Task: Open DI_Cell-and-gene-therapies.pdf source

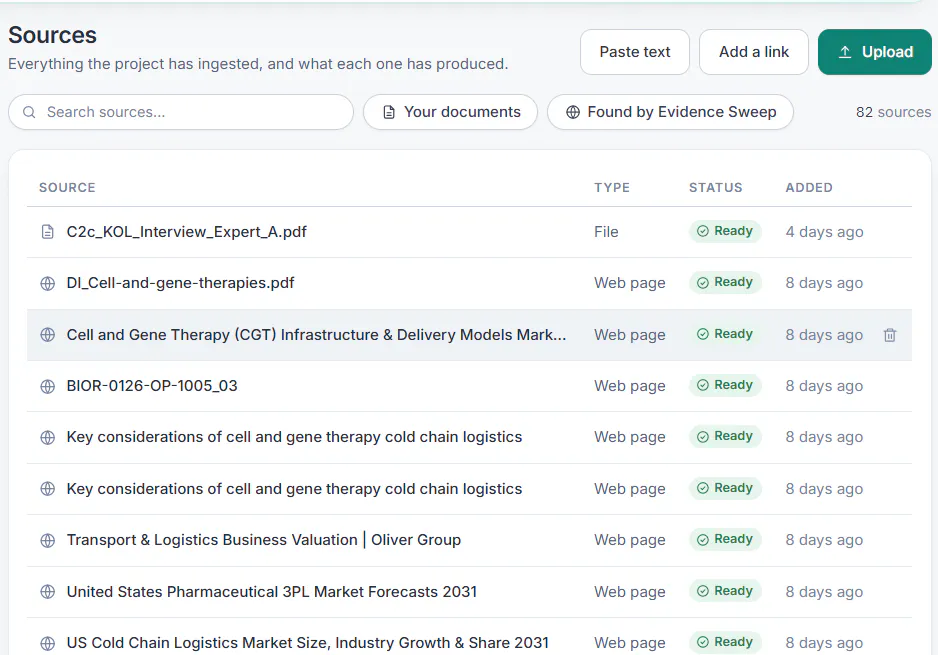Action: (180, 283)
